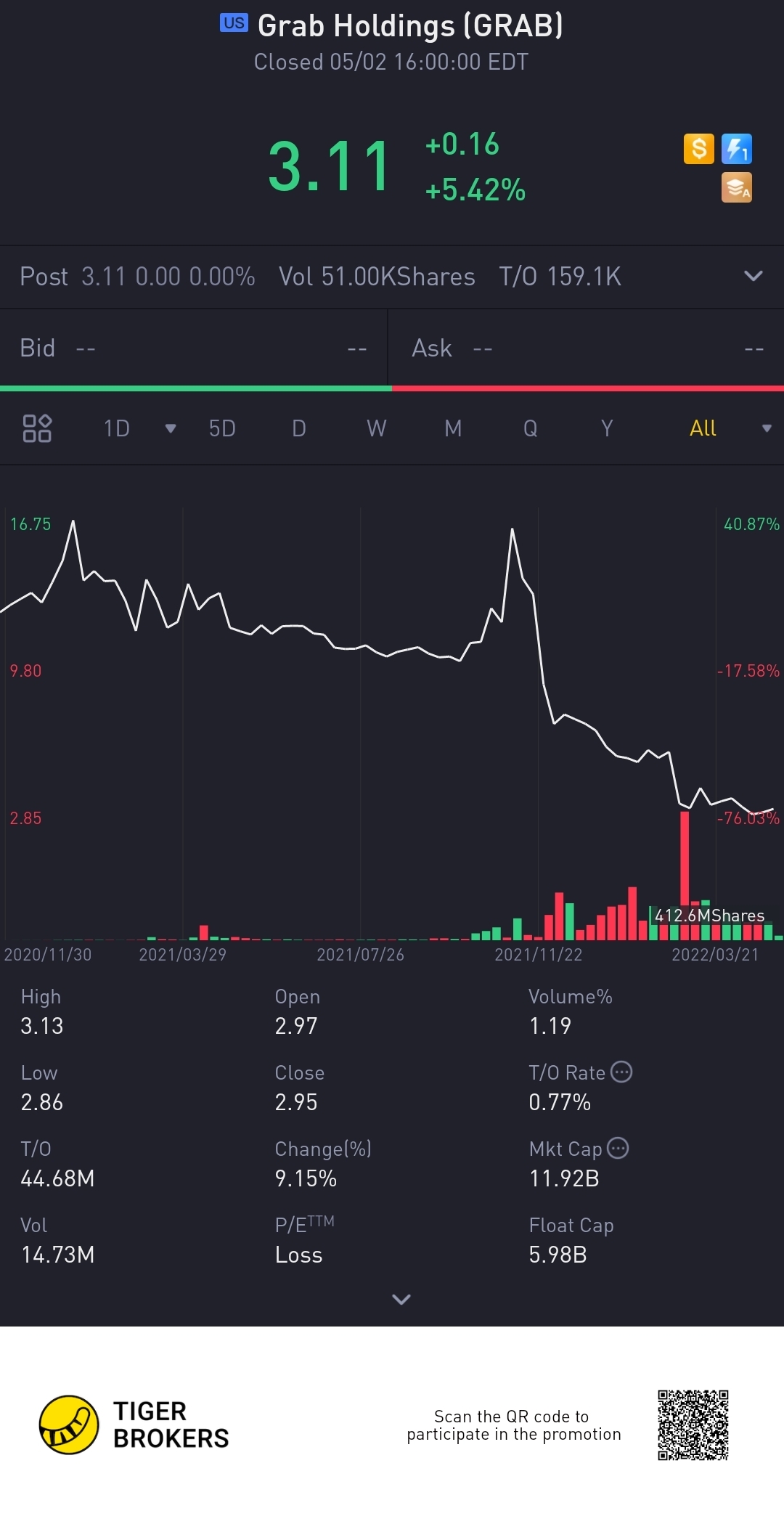Viewport: 784px width, 1524px height.
Task: Tap the T/O 159.1K text
Action: point(560,277)
